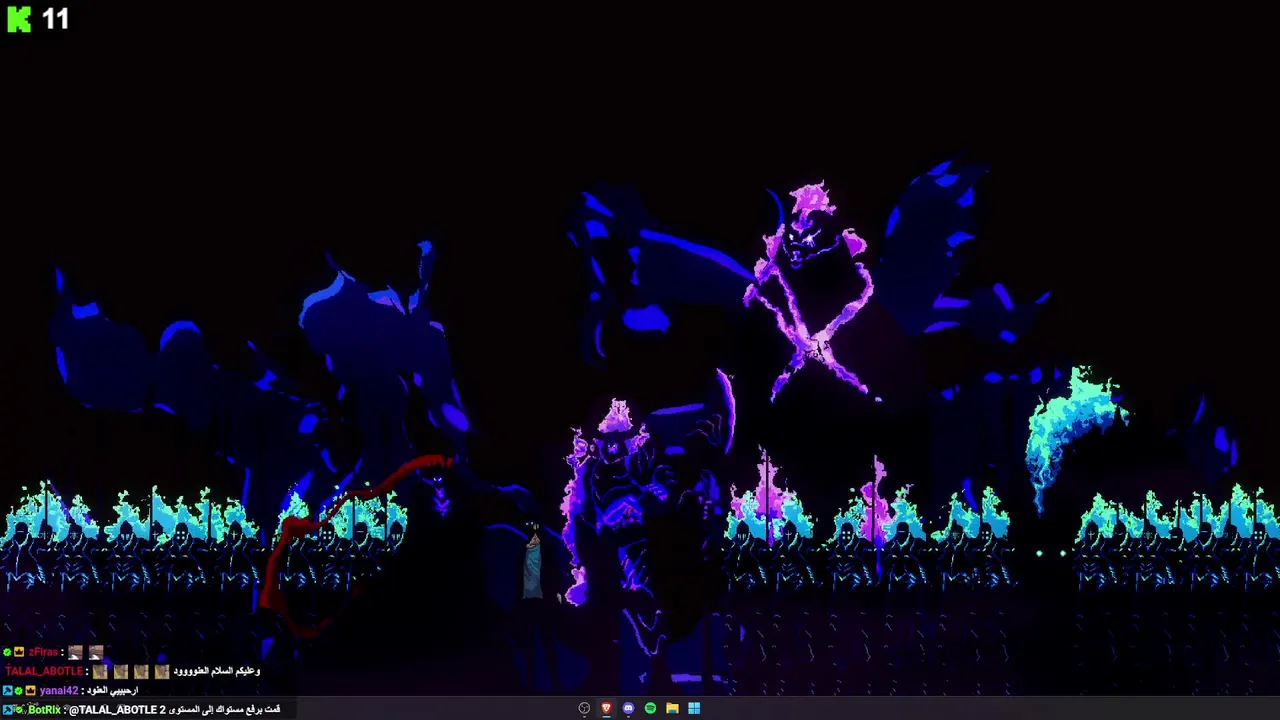Open File Explorer from the taskbar
The width and height of the screenshot is (1280, 720).
pos(672,708)
